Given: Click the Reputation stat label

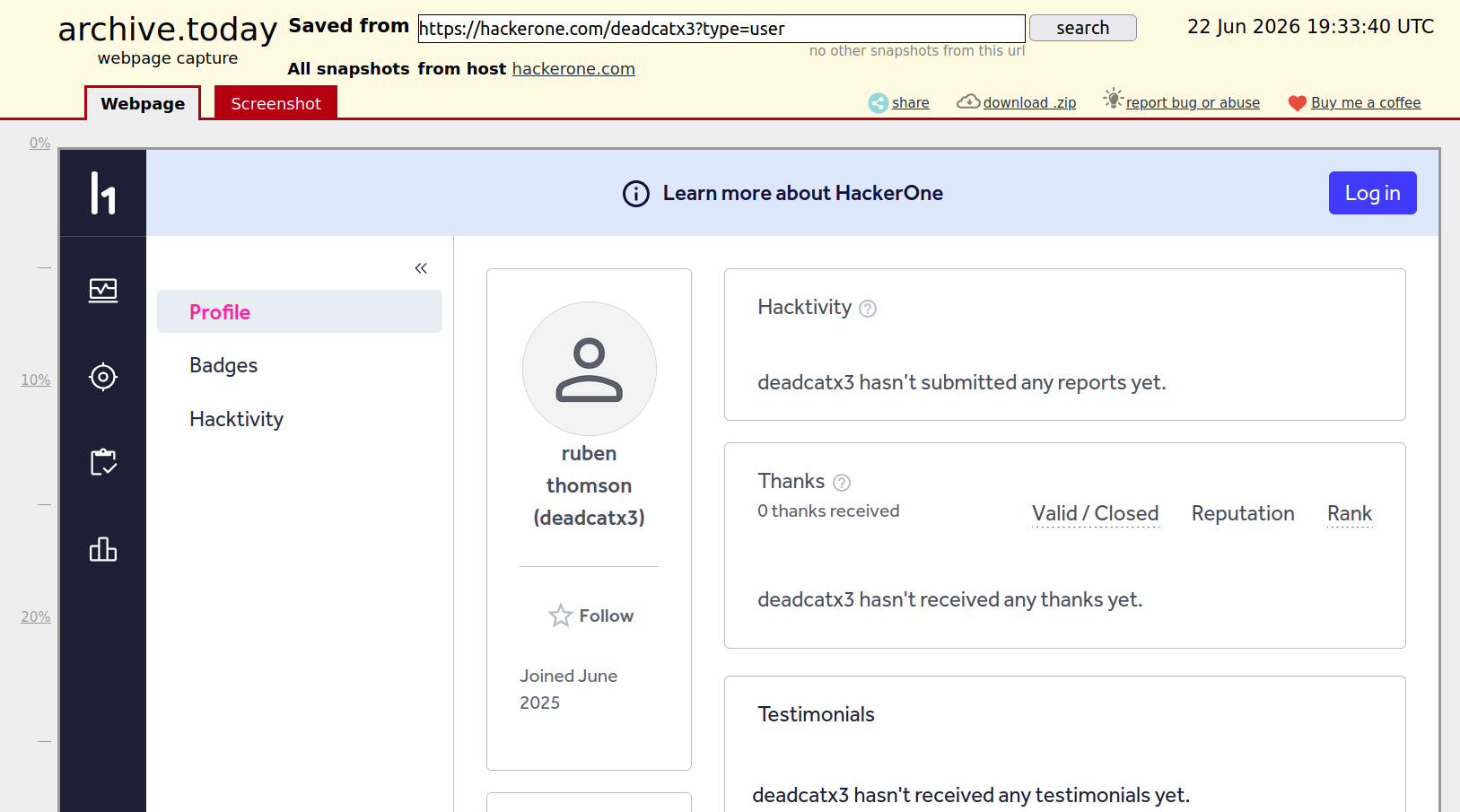Looking at the screenshot, I should (x=1243, y=513).
